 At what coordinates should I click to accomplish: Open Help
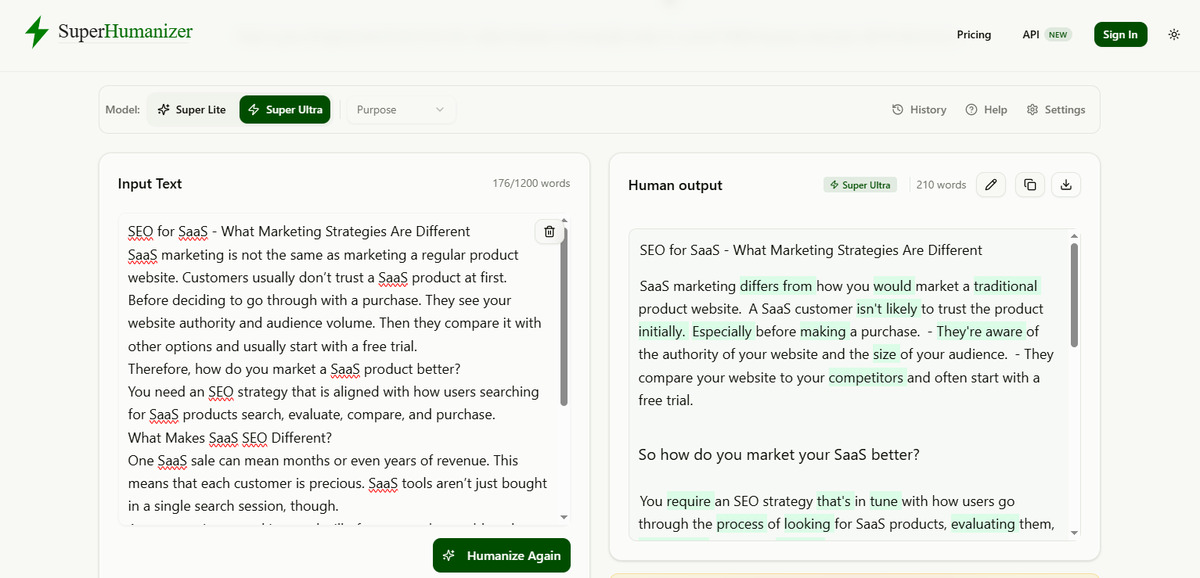click(986, 110)
